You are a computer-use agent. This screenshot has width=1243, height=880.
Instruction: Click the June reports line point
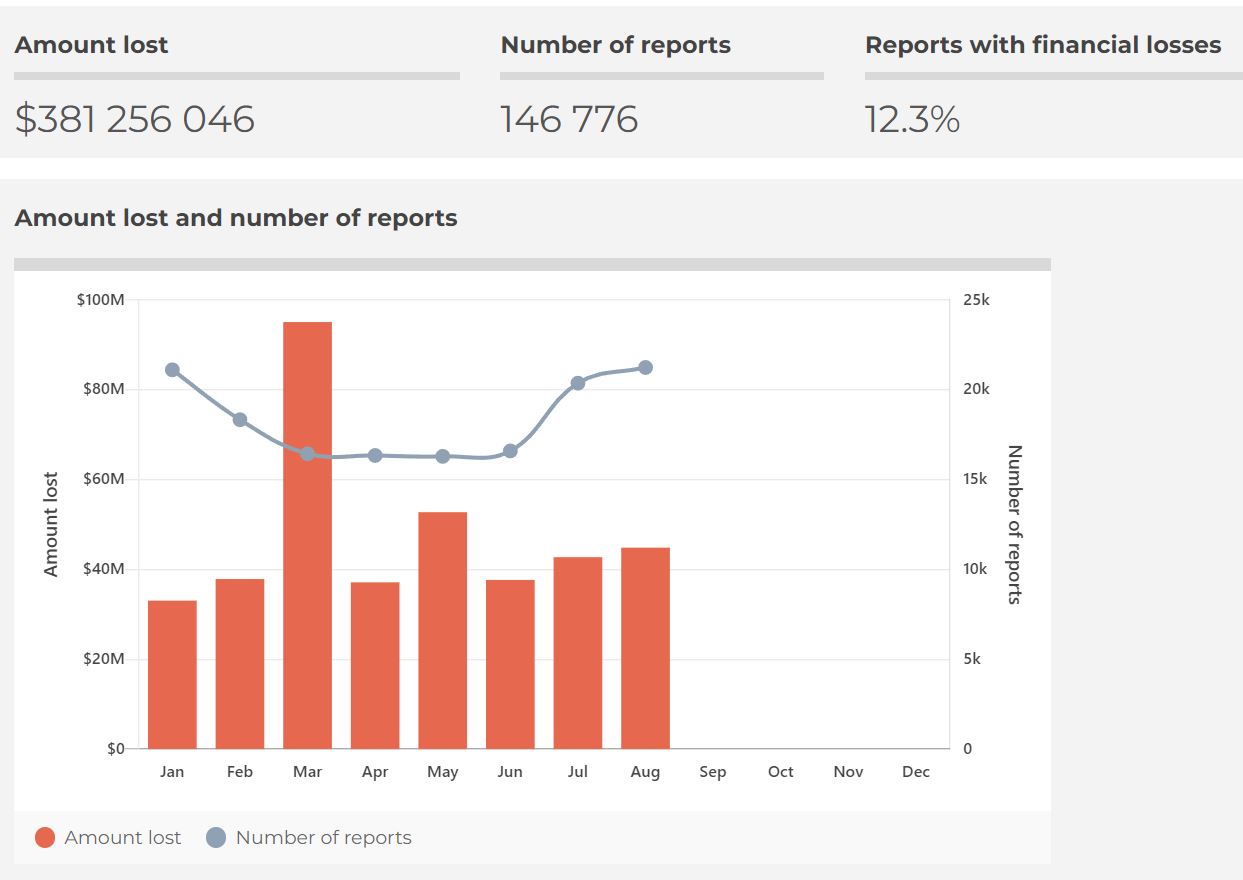point(510,451)
